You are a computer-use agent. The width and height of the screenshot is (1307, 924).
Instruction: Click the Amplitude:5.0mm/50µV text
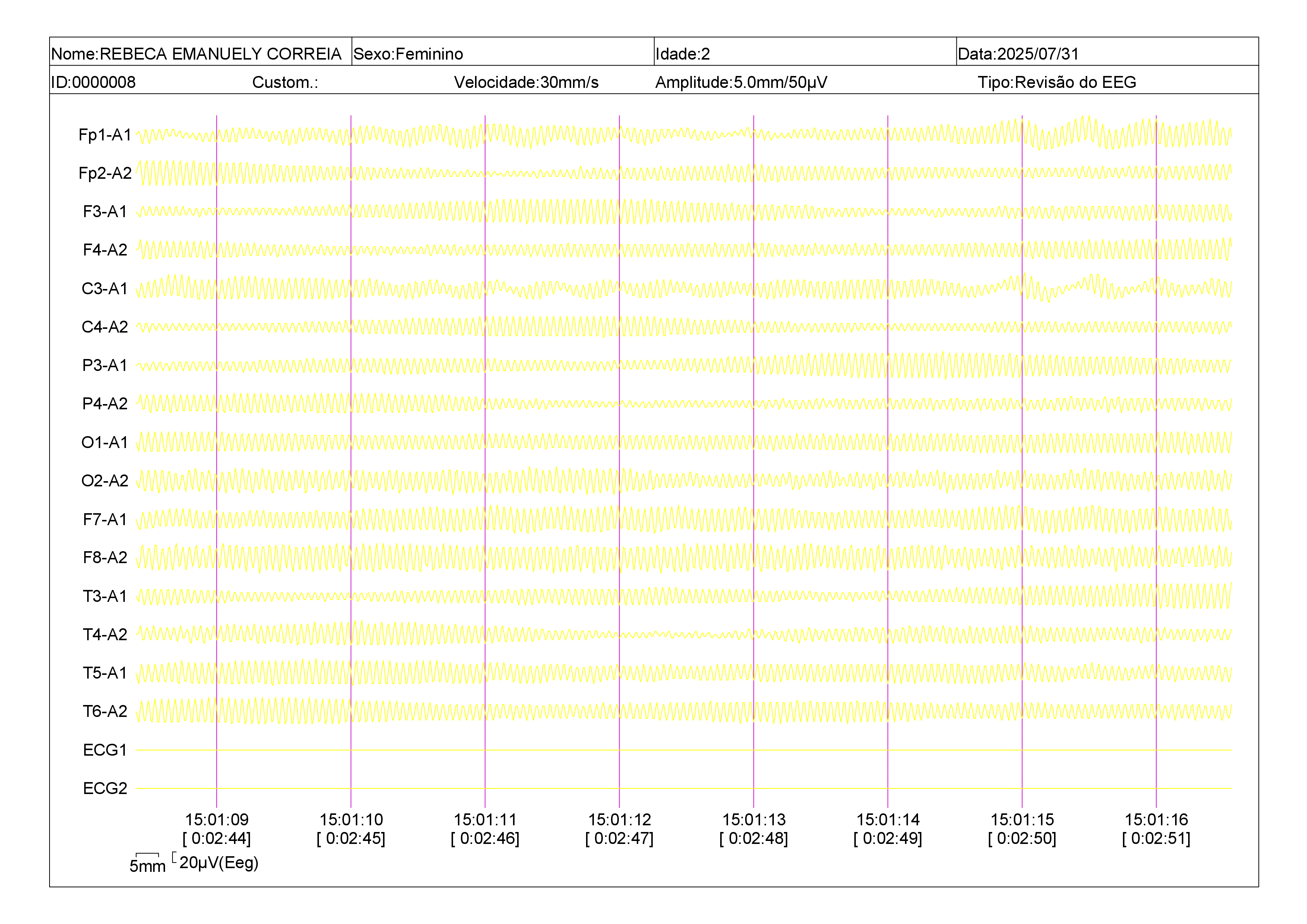point(741,83)
